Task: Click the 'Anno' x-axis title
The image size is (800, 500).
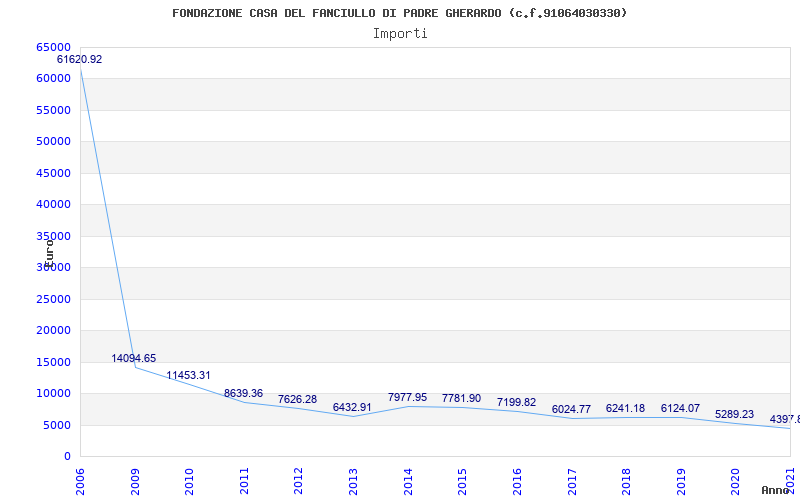Action: [776, 490]
